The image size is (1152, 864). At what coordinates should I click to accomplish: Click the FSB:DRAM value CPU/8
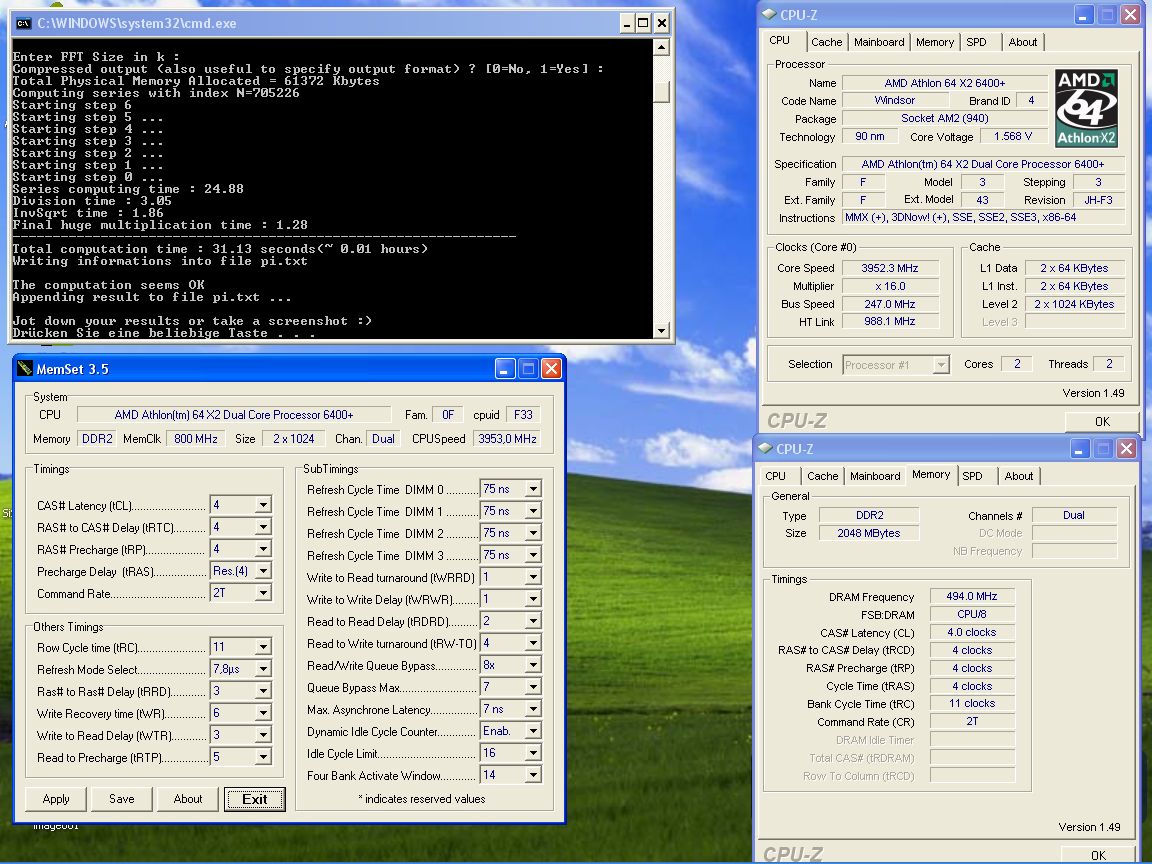pyautogui.click(x=971, y=613)
